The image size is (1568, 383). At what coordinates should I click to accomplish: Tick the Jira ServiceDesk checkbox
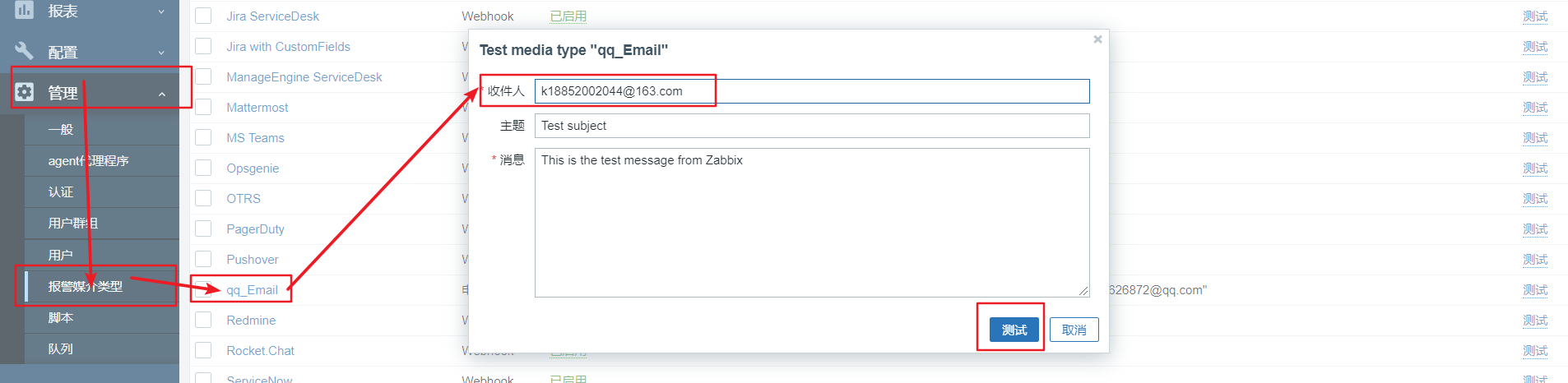203,16
